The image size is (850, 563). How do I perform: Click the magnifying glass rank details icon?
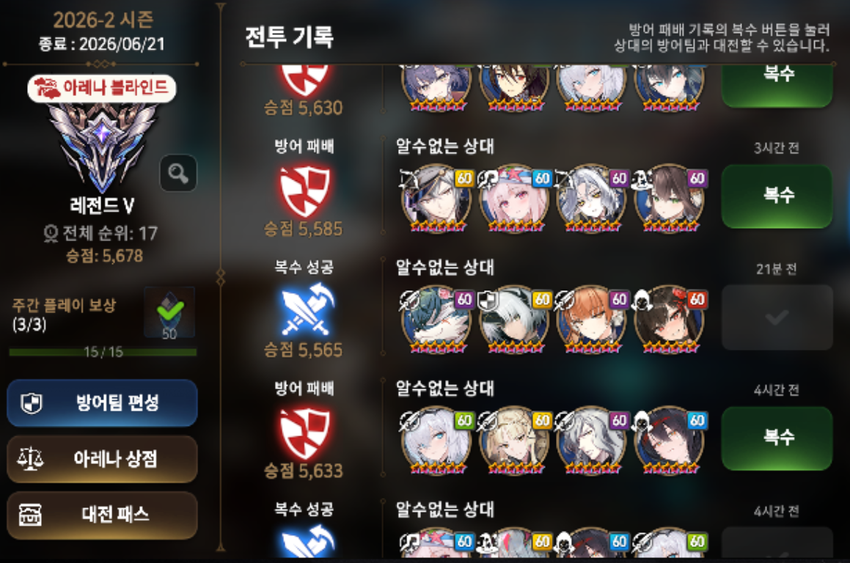coord(178,173)
